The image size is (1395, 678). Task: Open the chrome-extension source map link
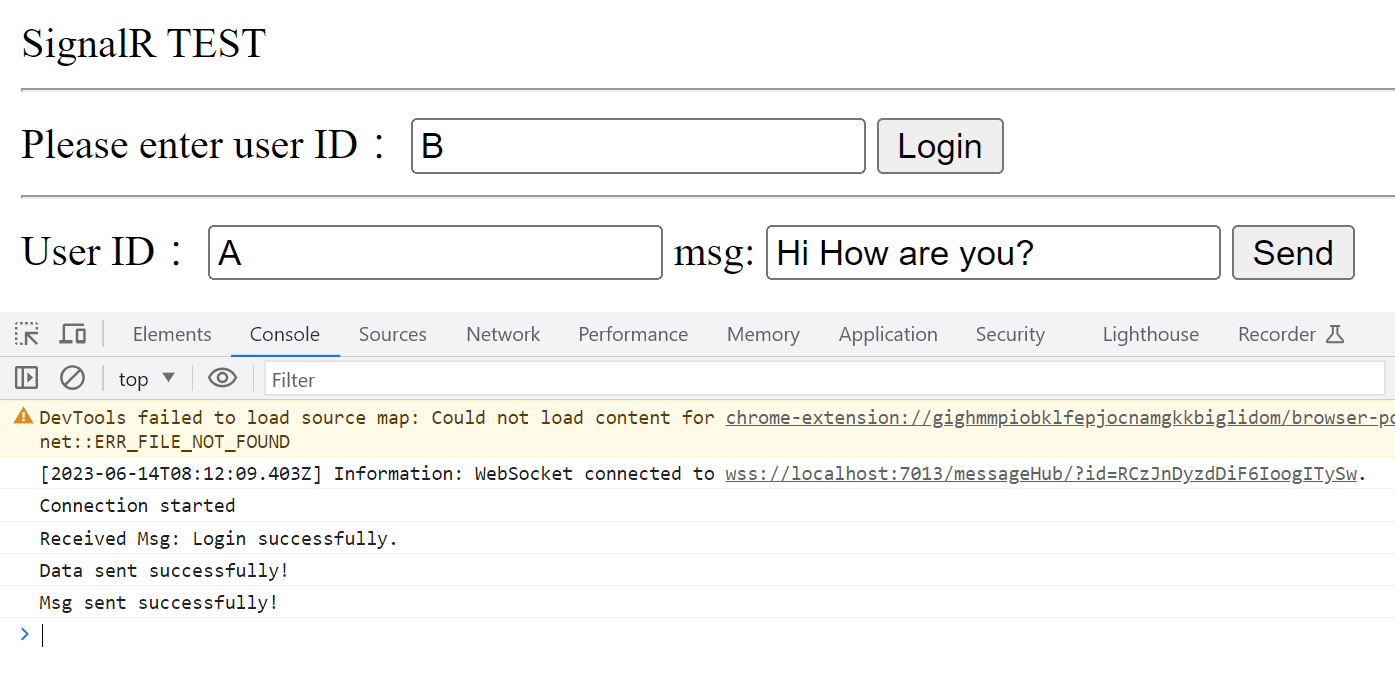coord(1060,417)
